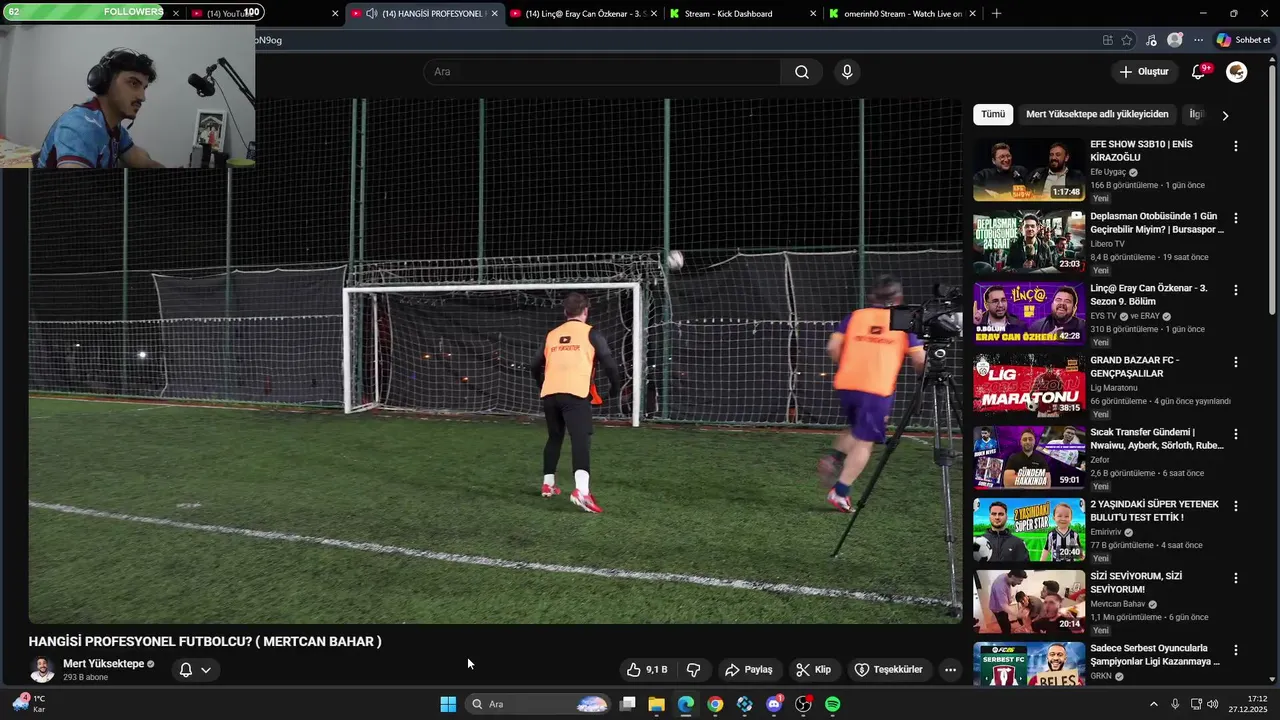This screenshot has height=720, width=1280.
Task: Open Sadece Serbest Oyuncularla video title
Action: pyautogui.click(x=1155, y=655)
